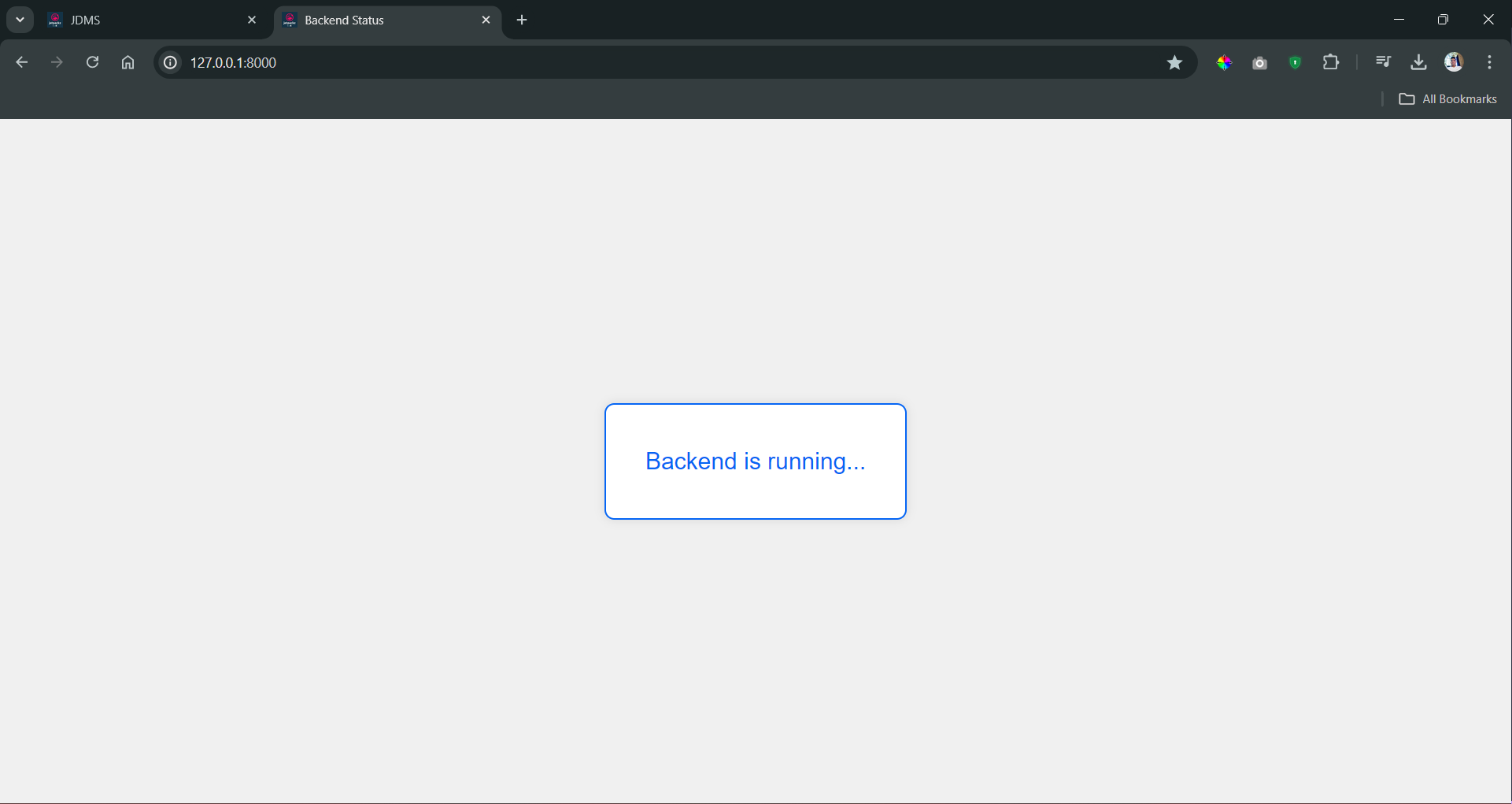Open the All Bookmarks folder
This screenshot has height=804, width=1512.
point(1447,99)
